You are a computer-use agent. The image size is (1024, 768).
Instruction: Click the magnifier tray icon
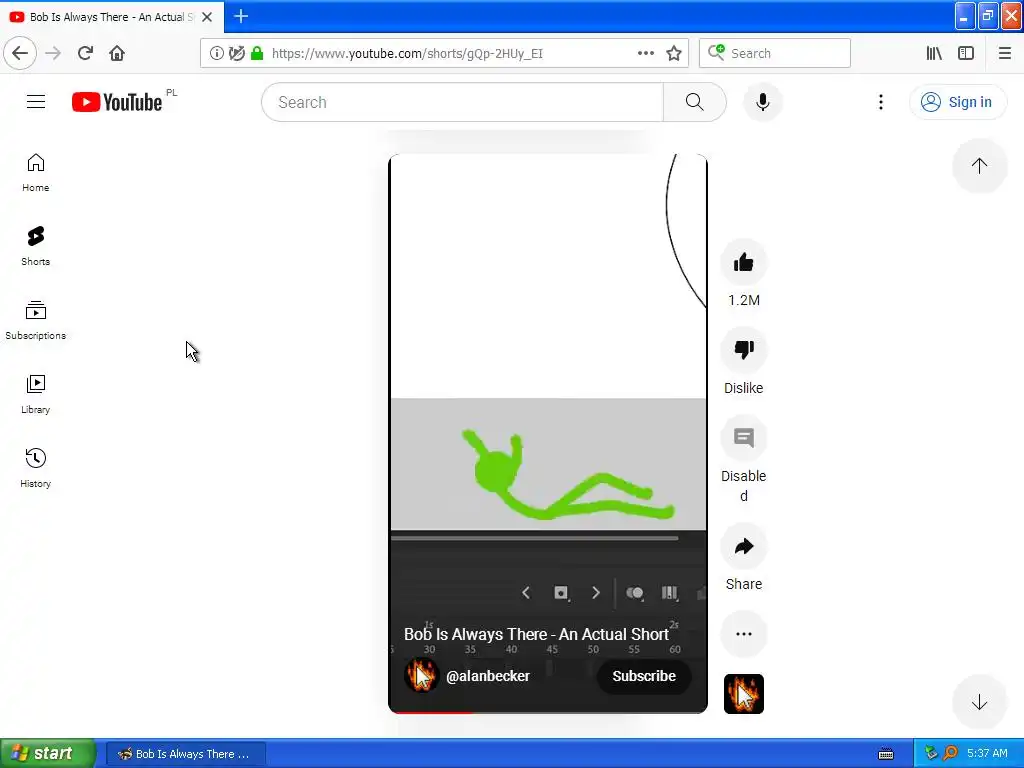[950, 753]
